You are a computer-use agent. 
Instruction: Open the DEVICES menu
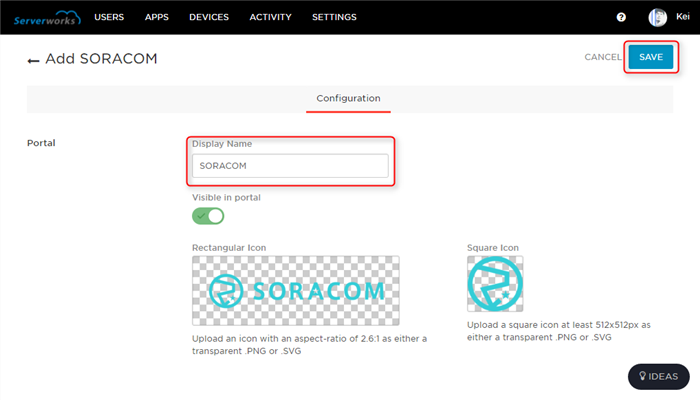click(x=209, y=17)
